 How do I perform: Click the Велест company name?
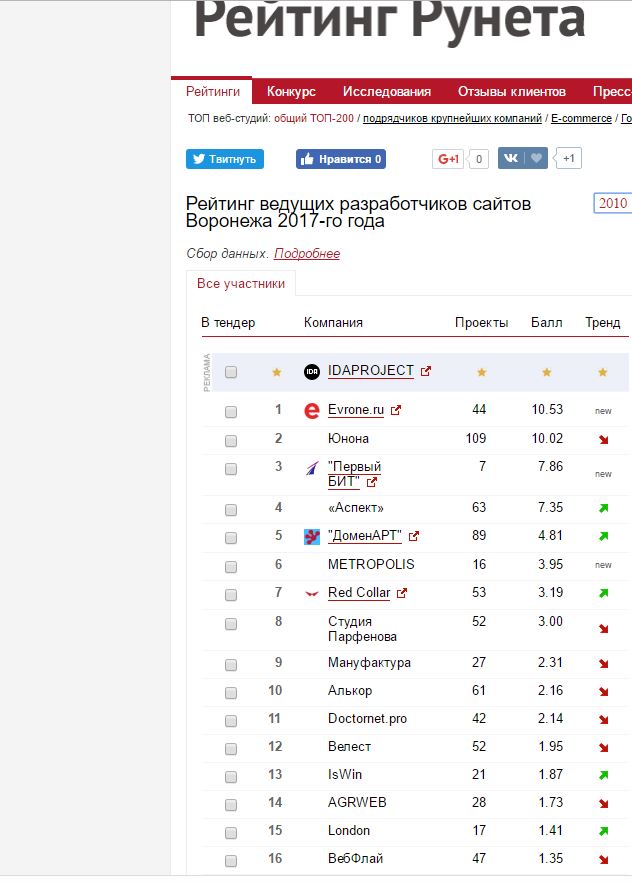[349, 747]
